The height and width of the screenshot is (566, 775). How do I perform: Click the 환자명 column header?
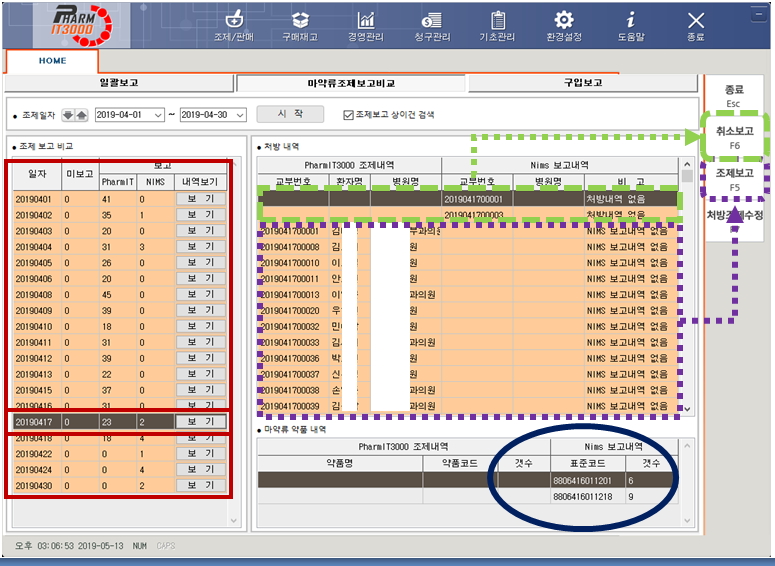(x=349, y=181)
